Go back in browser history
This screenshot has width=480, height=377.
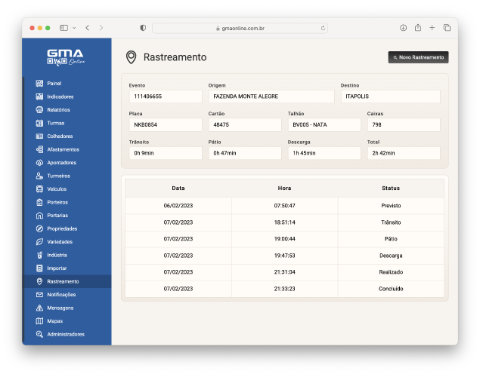point(87,28)
